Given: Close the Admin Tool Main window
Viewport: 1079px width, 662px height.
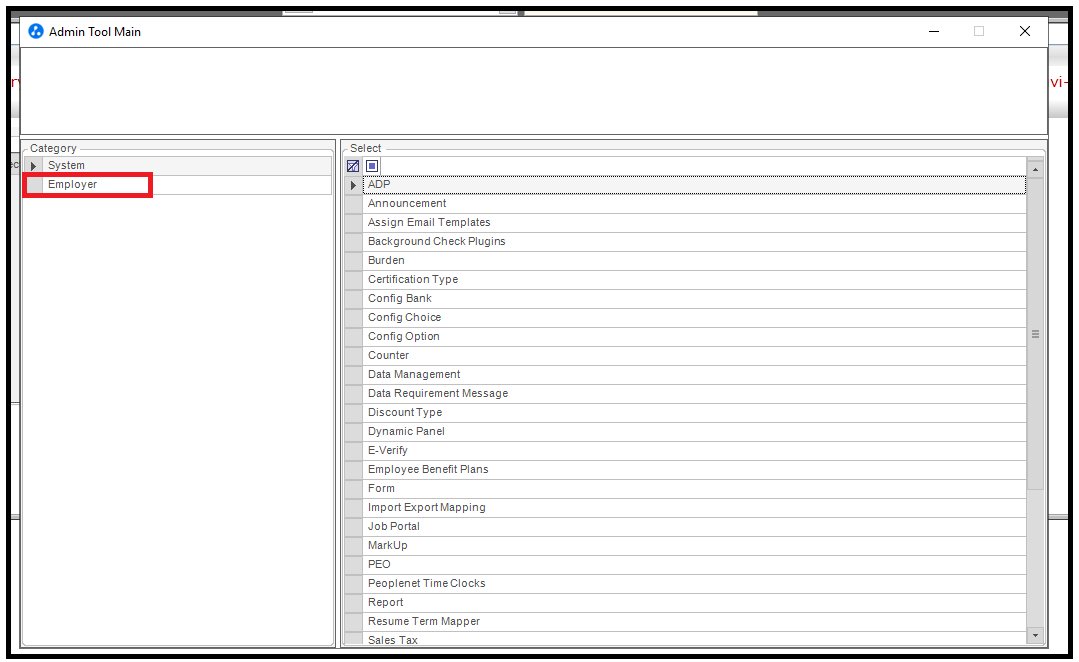Looking at the screenshot, I should pos(1025,32).
